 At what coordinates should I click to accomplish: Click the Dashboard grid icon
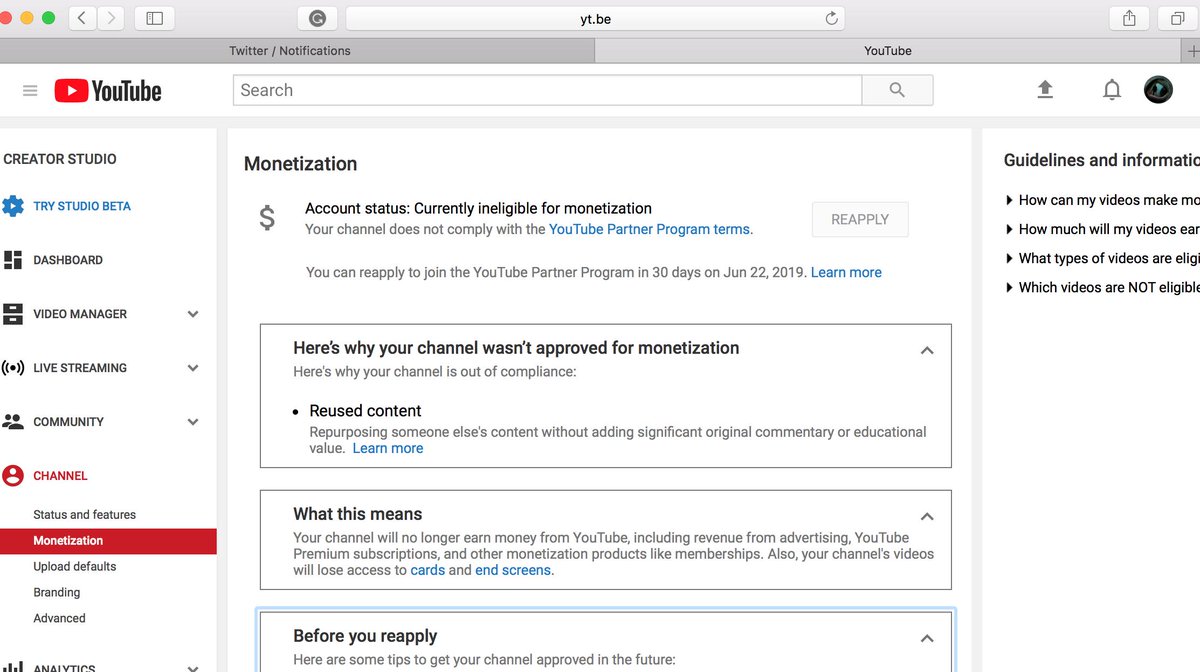[x=13, y=260]
